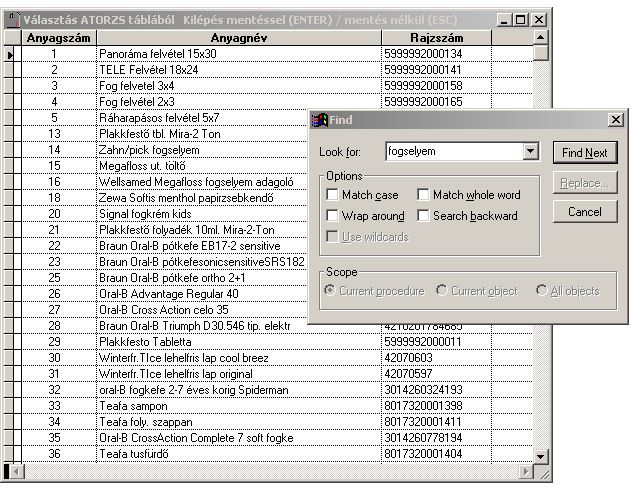Cancel the Find dialog
Viewport: 632px width, 487px height.
click(x=585, y=212)
